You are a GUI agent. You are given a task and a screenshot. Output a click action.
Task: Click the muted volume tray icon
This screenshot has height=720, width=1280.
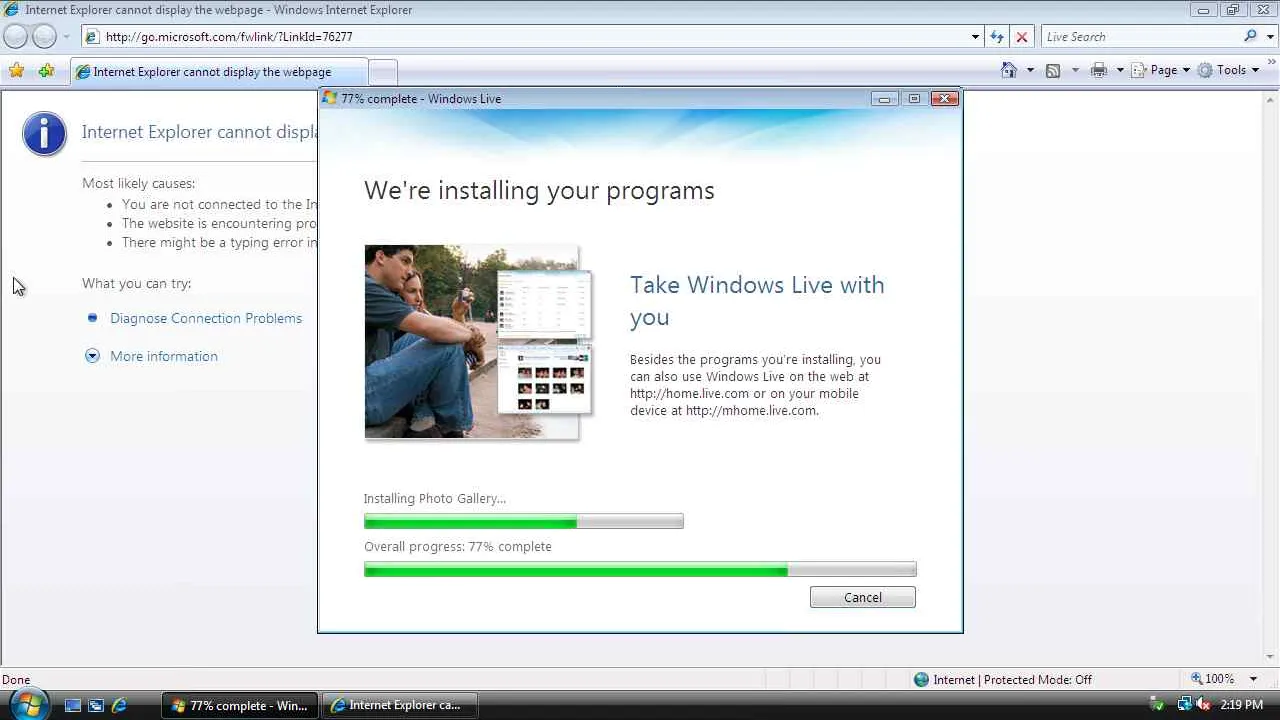point(1204,705)
